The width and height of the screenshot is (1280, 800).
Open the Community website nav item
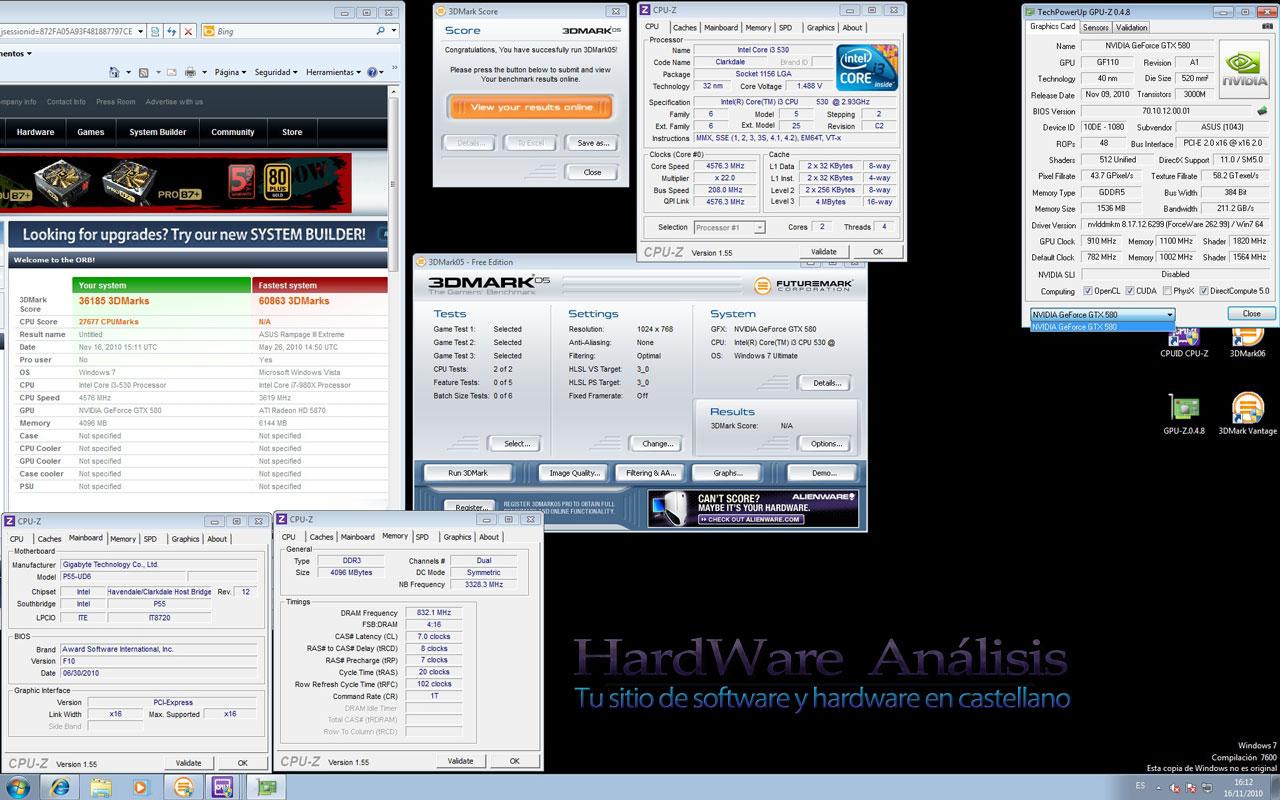pos(233,132)
